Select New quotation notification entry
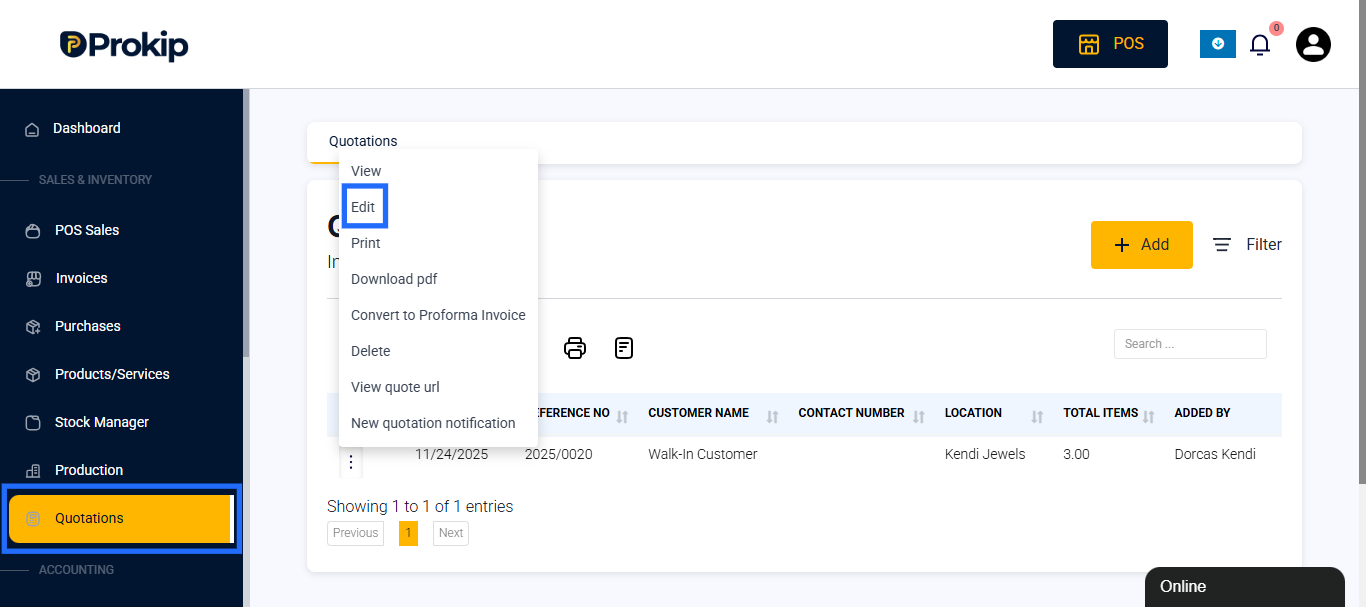Viewport: 1366px width, 607px height. 438,423
